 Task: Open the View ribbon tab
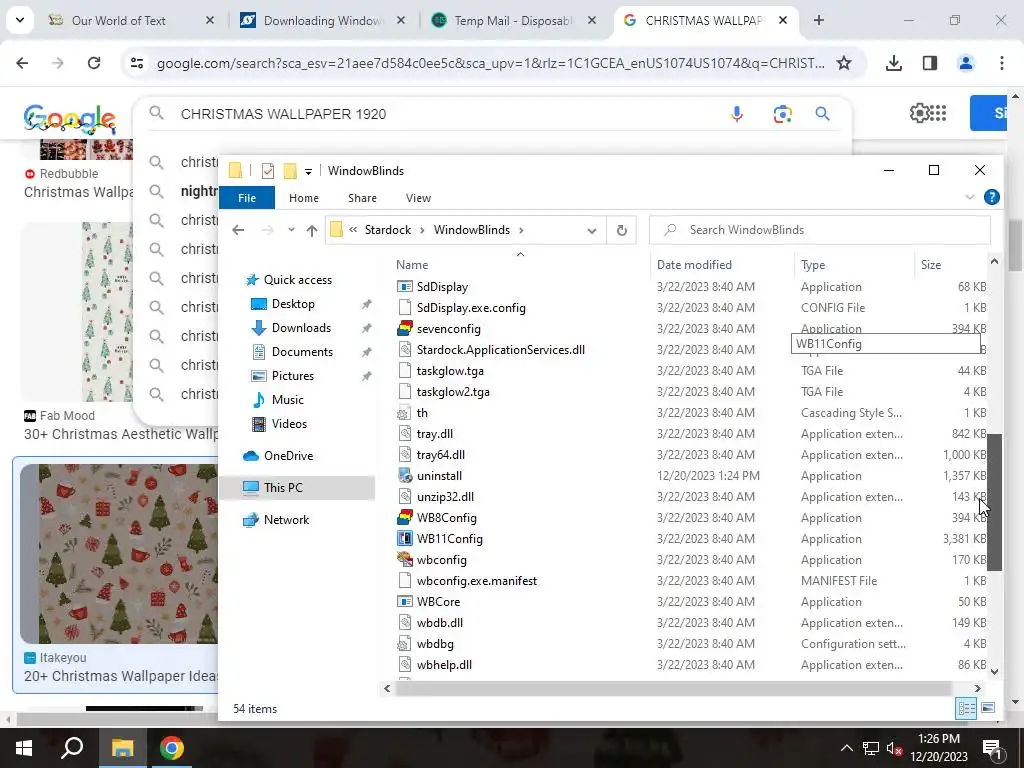click(418, 198)
